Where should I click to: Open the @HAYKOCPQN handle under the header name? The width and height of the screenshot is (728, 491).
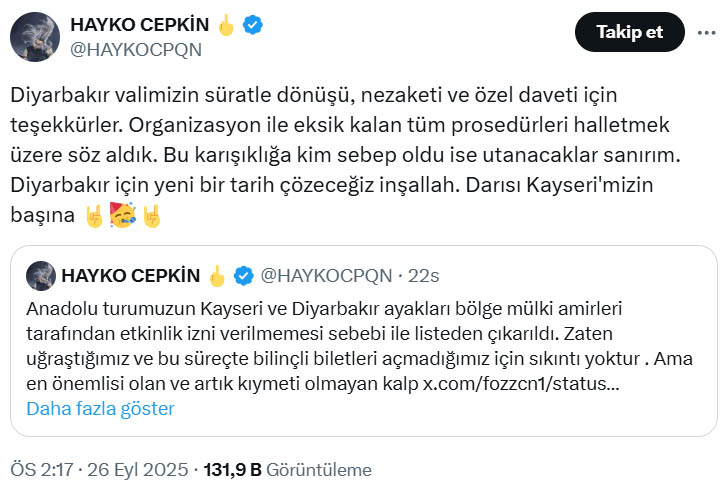[x=135, y=48]
